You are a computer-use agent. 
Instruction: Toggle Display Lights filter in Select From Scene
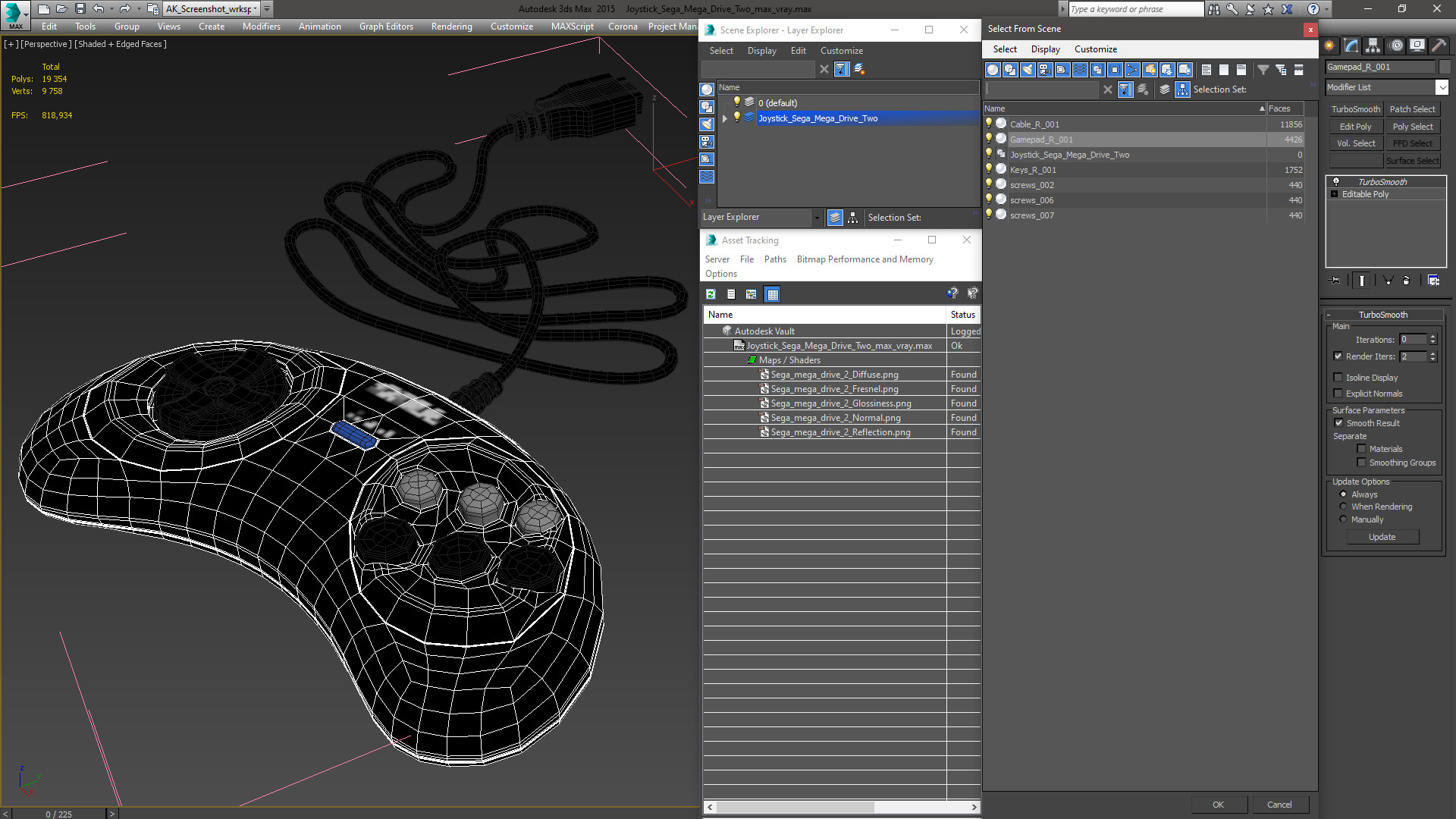1028,70
